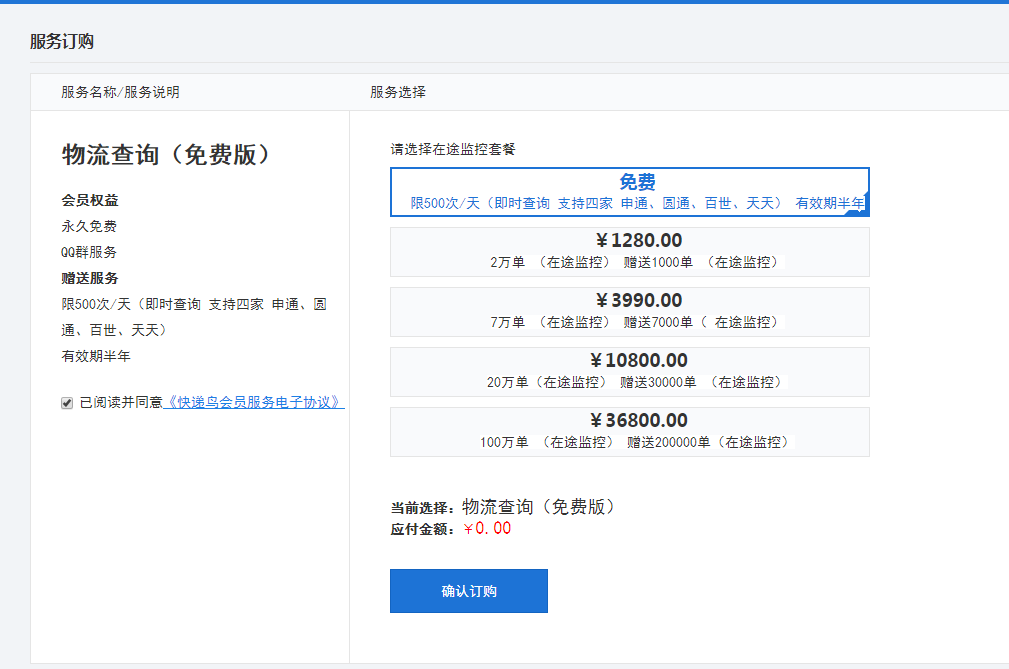
Task: Click the 已阅读并同意 label text
Action: [121, 403]
